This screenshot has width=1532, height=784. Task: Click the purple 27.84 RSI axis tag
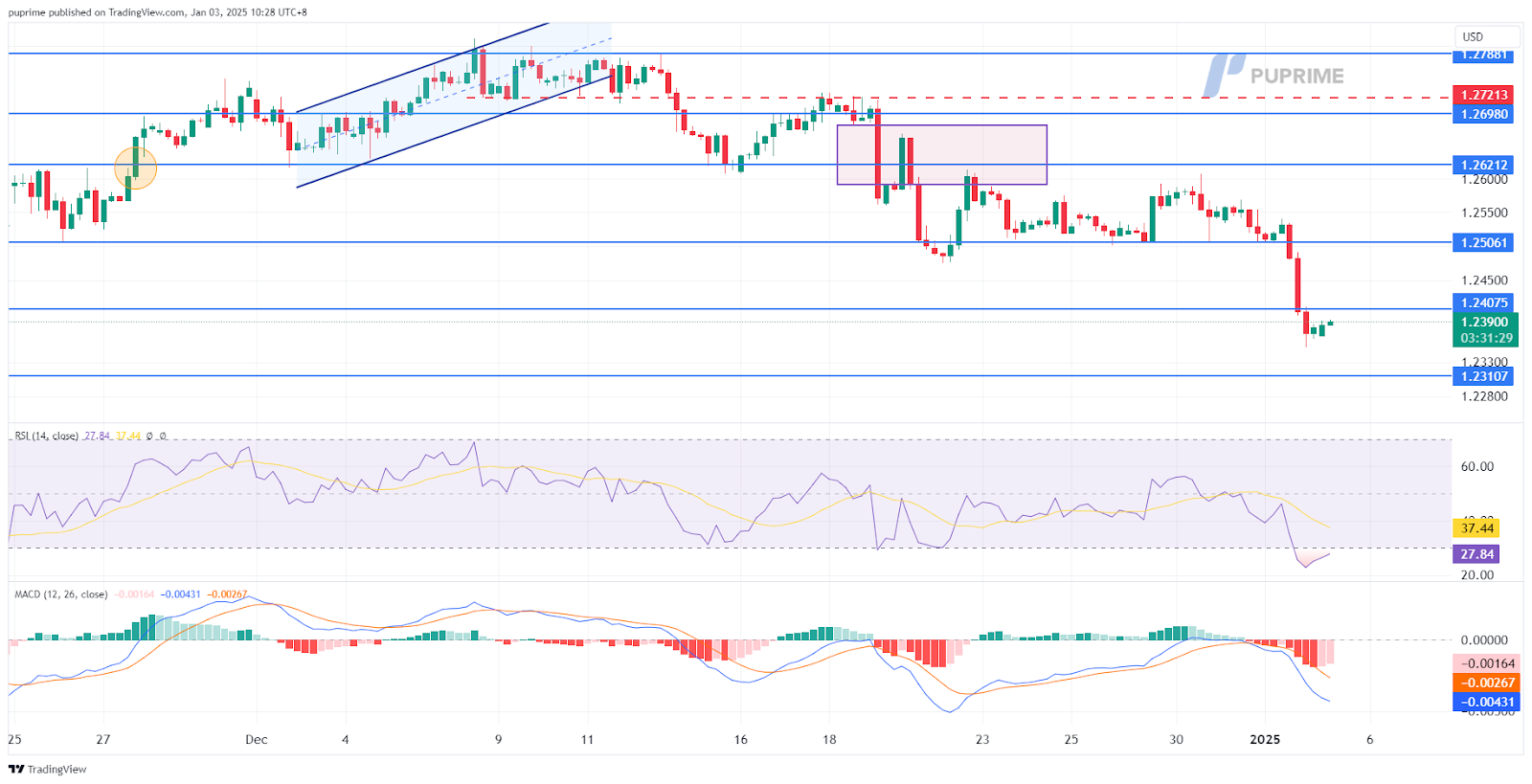[1476, 554]
